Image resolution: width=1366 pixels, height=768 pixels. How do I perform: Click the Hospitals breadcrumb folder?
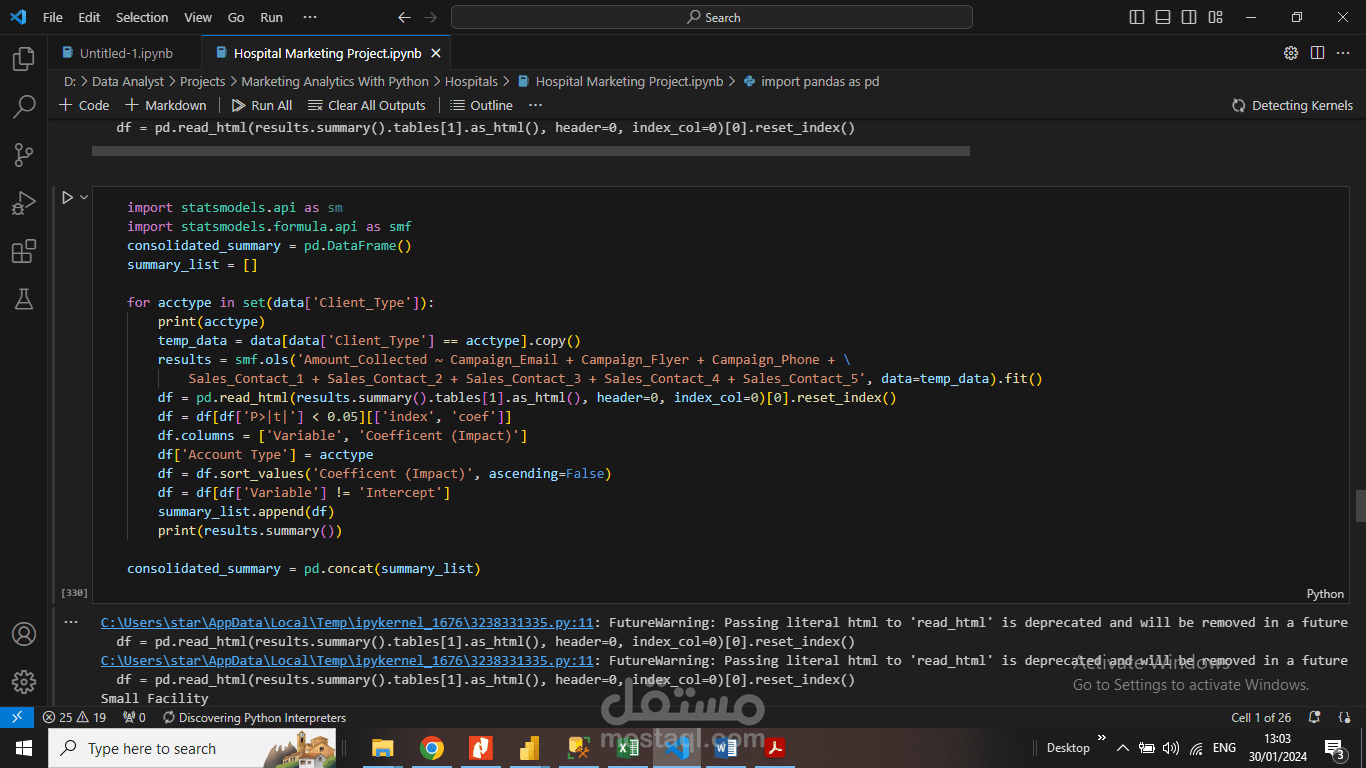click(x=471, y=81)
